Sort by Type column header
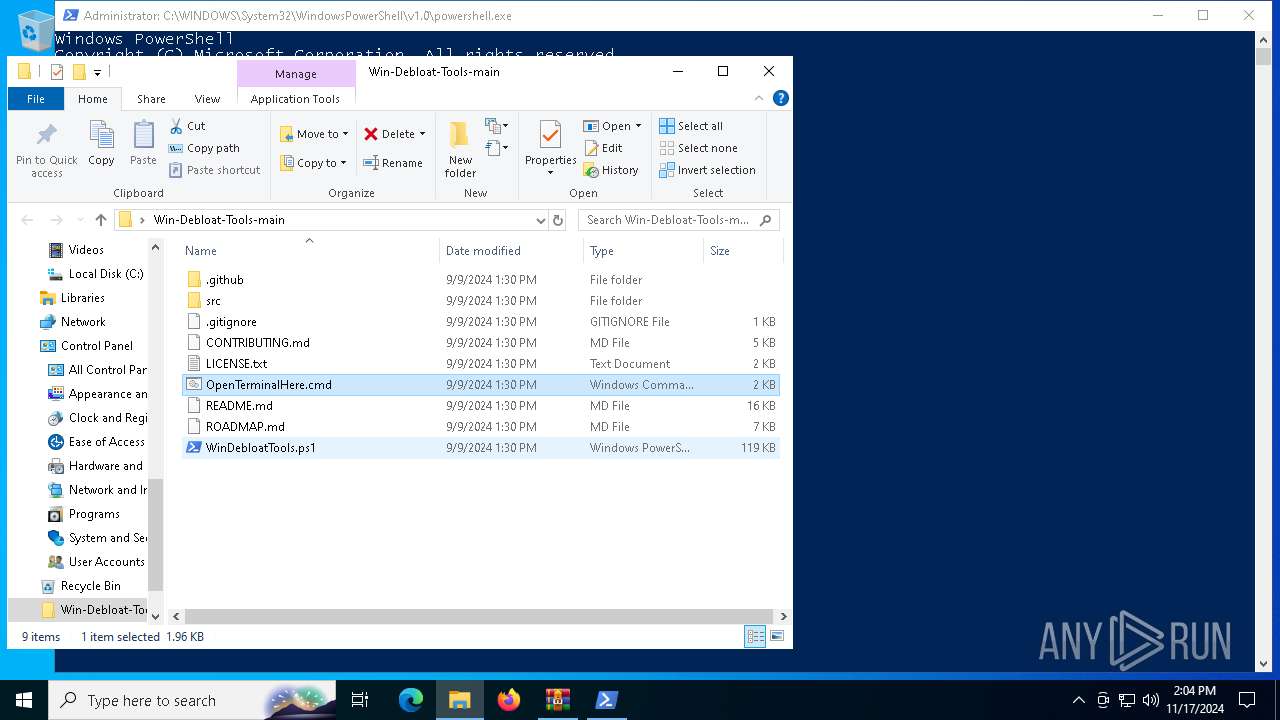 tap(644, 251)
